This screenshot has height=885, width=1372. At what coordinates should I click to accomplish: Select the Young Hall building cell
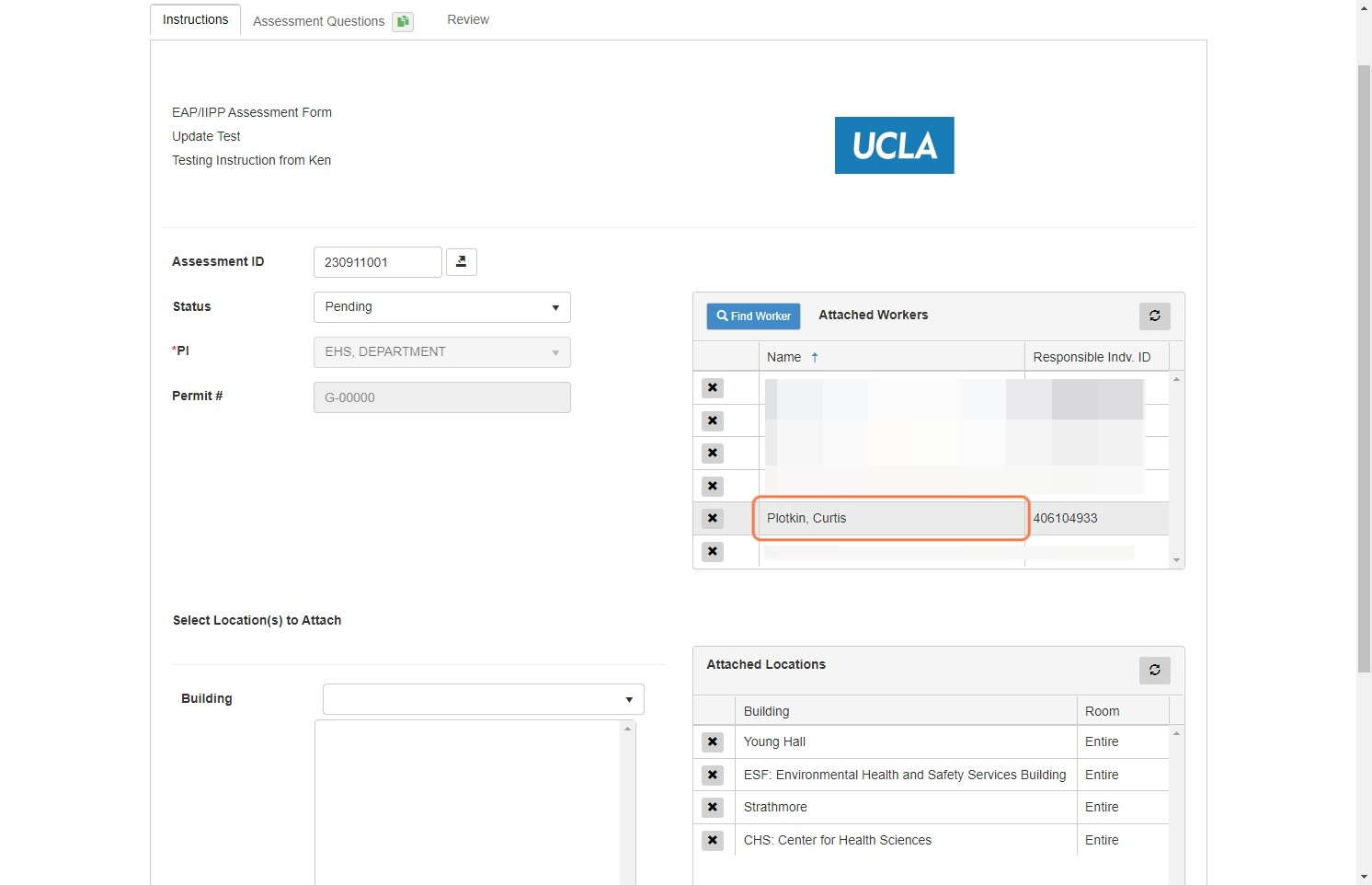906,742
